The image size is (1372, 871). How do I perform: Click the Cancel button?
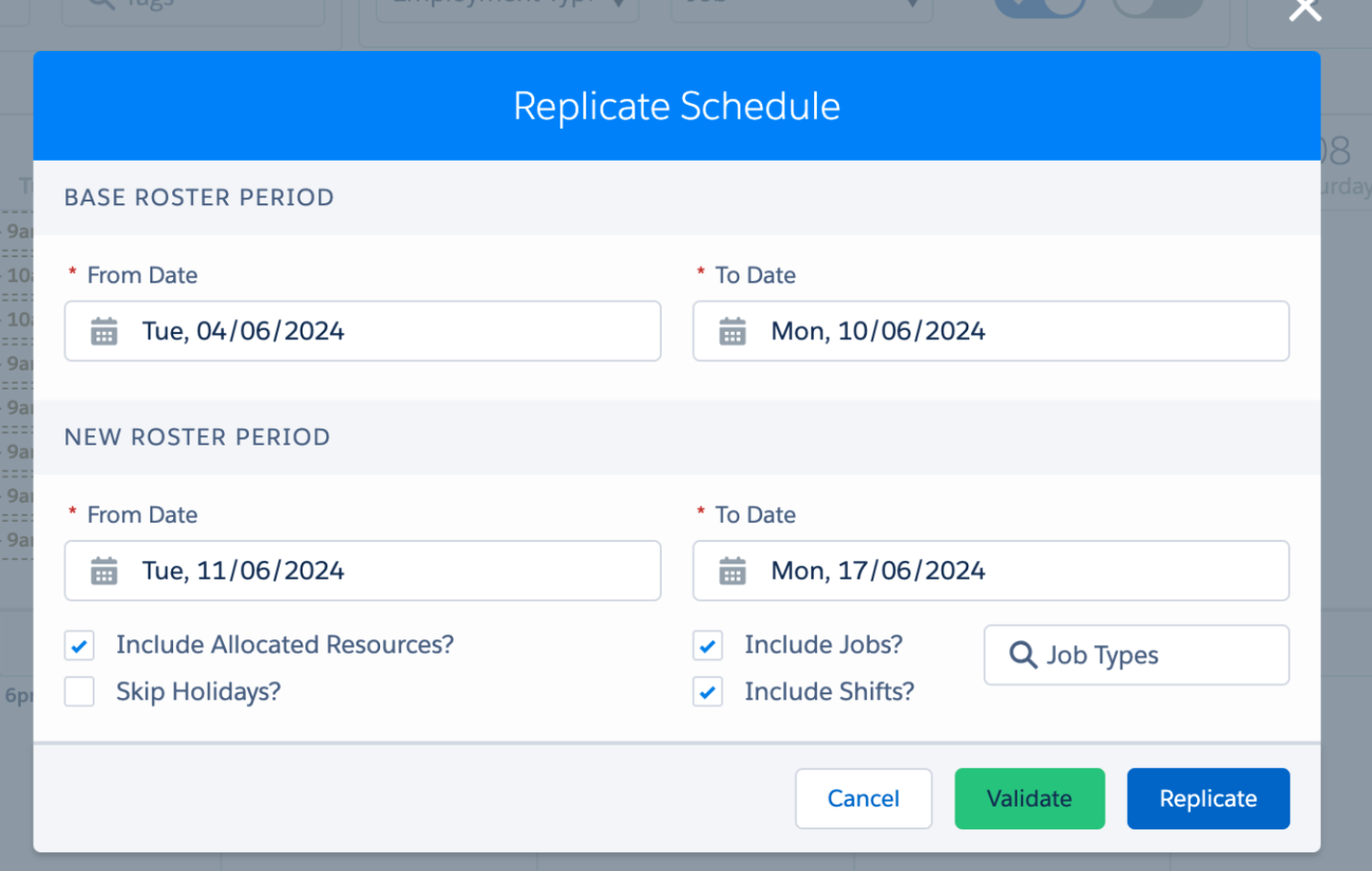pyautogui.click(x=863, y=798)
